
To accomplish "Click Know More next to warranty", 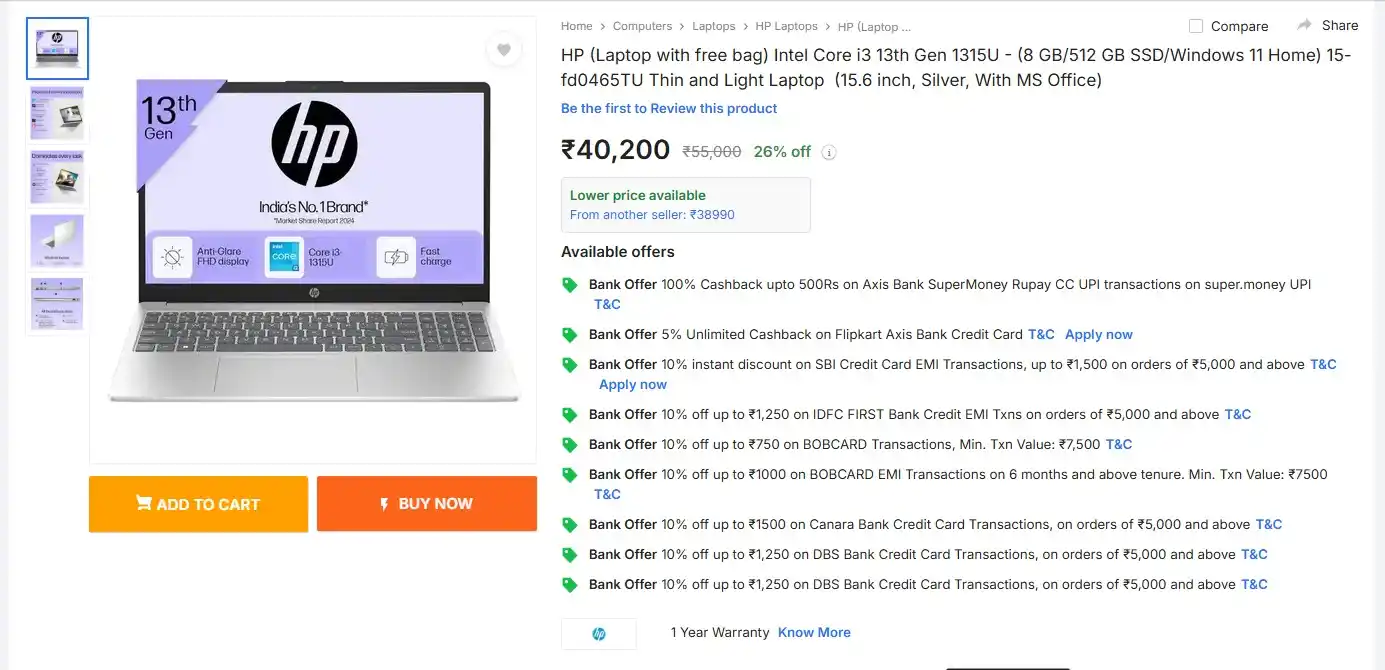I will 814,633.
